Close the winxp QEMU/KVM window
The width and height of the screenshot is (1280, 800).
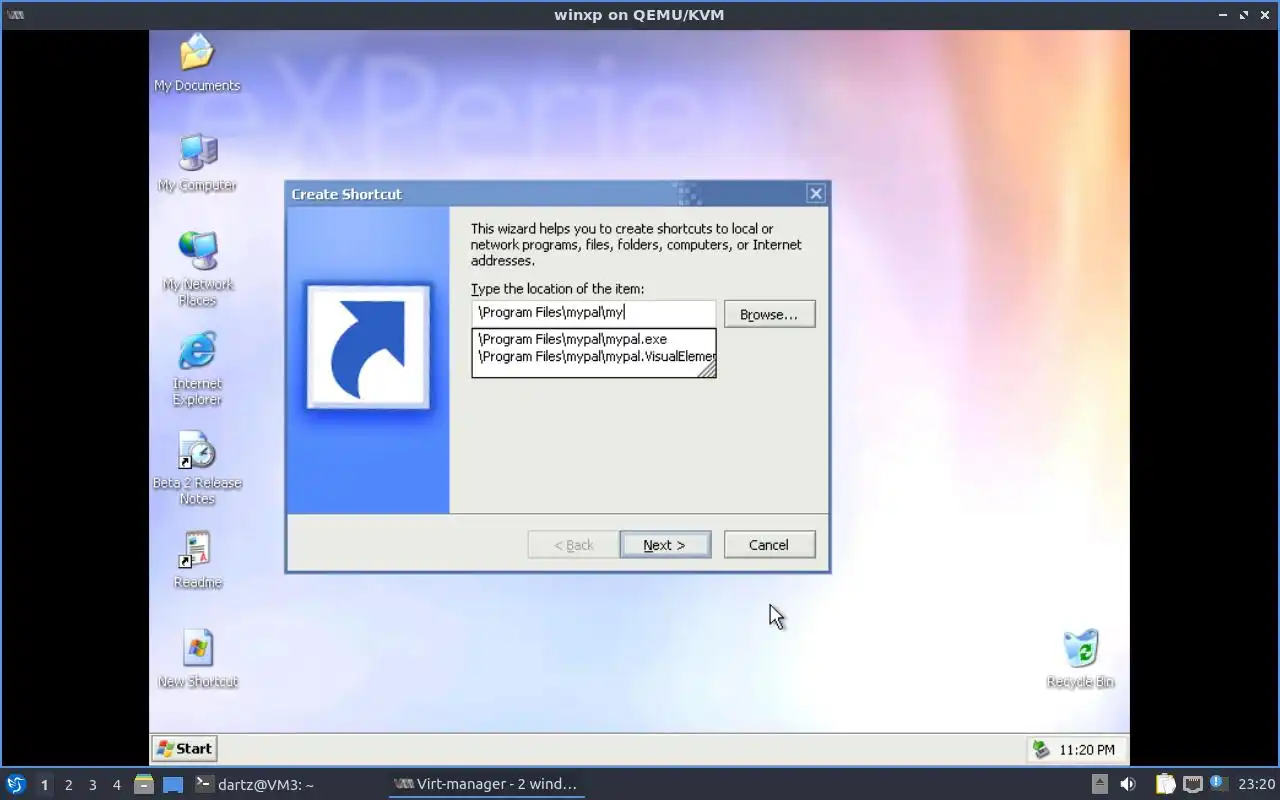(1266, 15)
